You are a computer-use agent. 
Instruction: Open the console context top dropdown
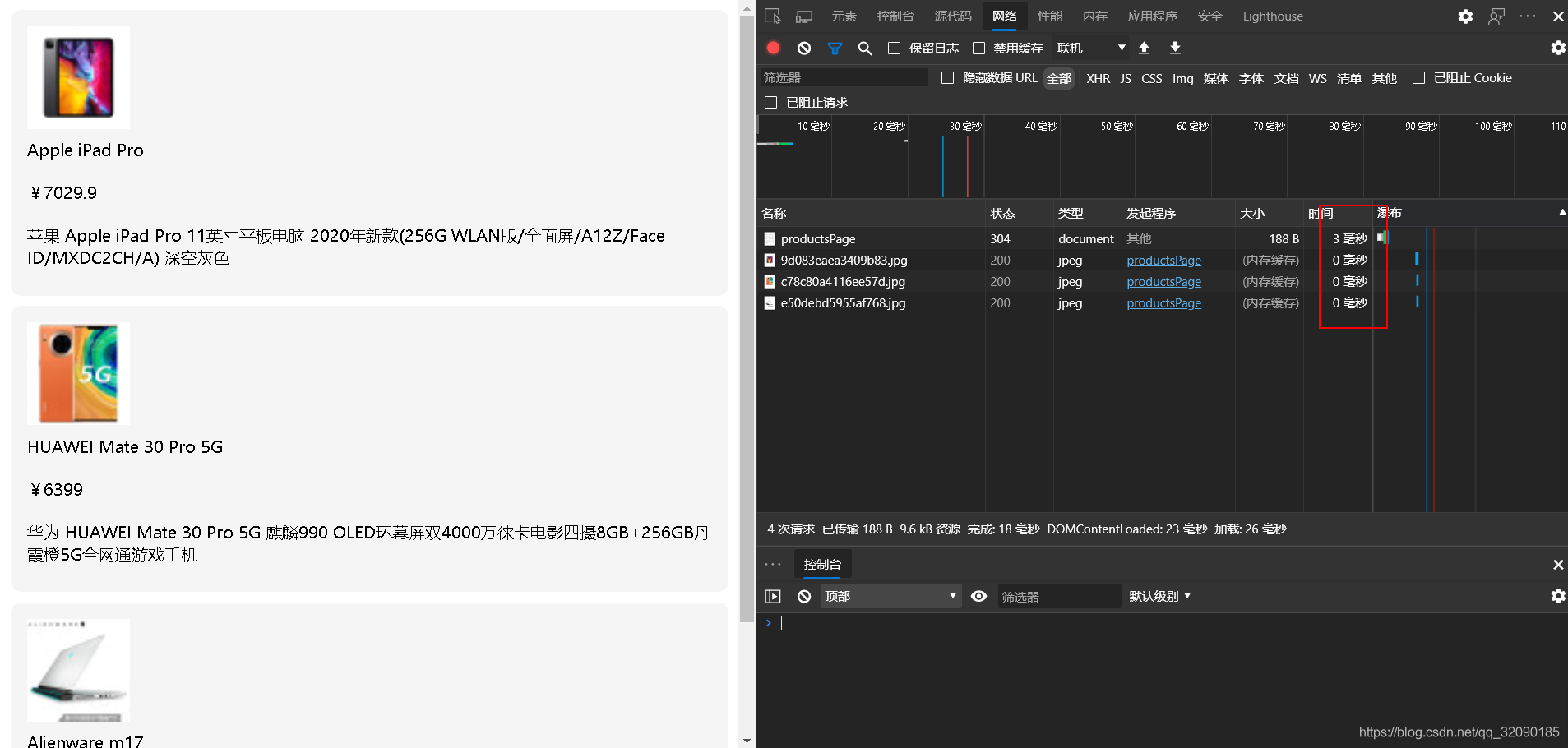click(x=890, y=596)
